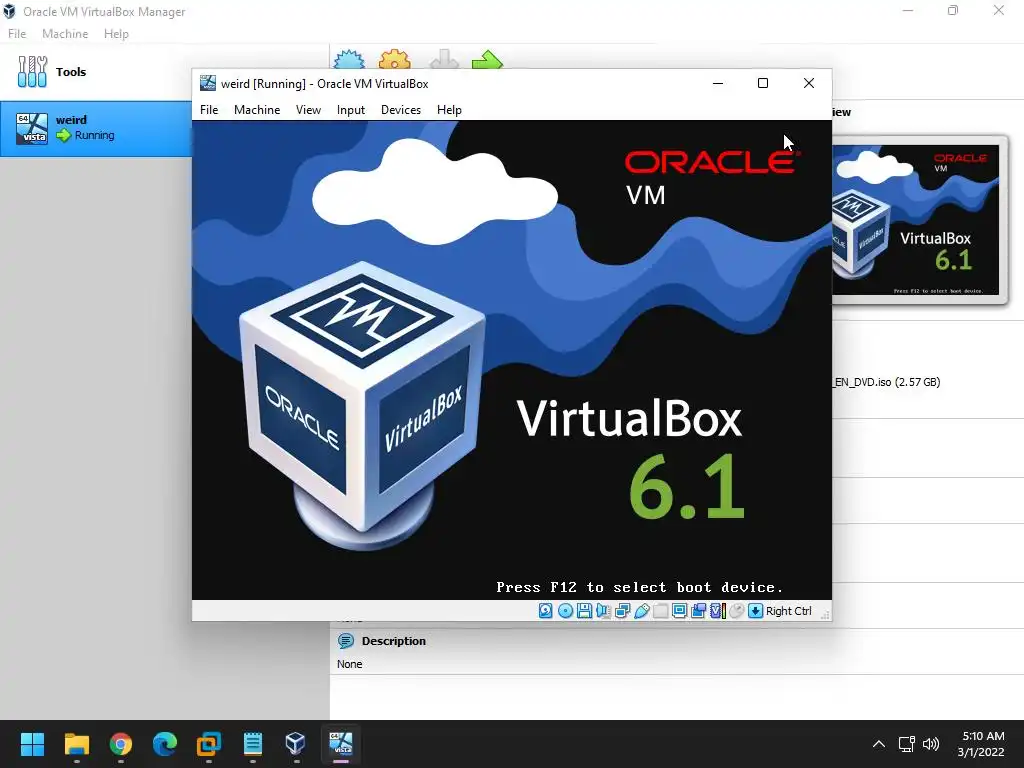Click 'Running' status under the weird VM
The image size is (1024, 768).
coord(94,135)
